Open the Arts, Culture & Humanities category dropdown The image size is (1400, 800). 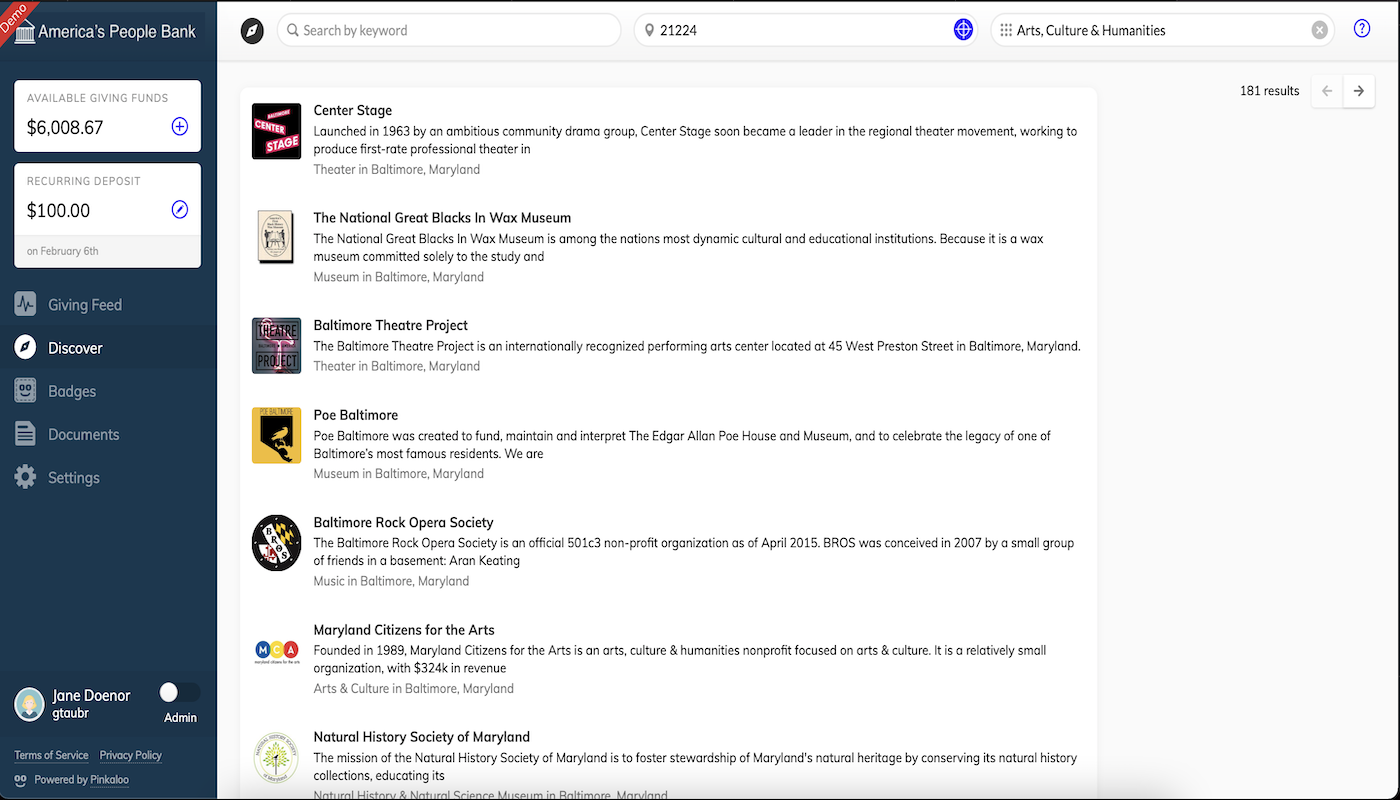pyautogui.click(x=1162, y=30)
